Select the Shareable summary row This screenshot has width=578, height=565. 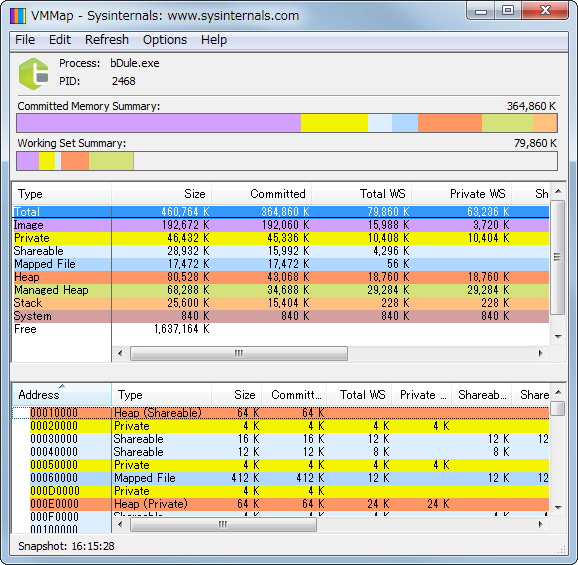coord(281,251)
